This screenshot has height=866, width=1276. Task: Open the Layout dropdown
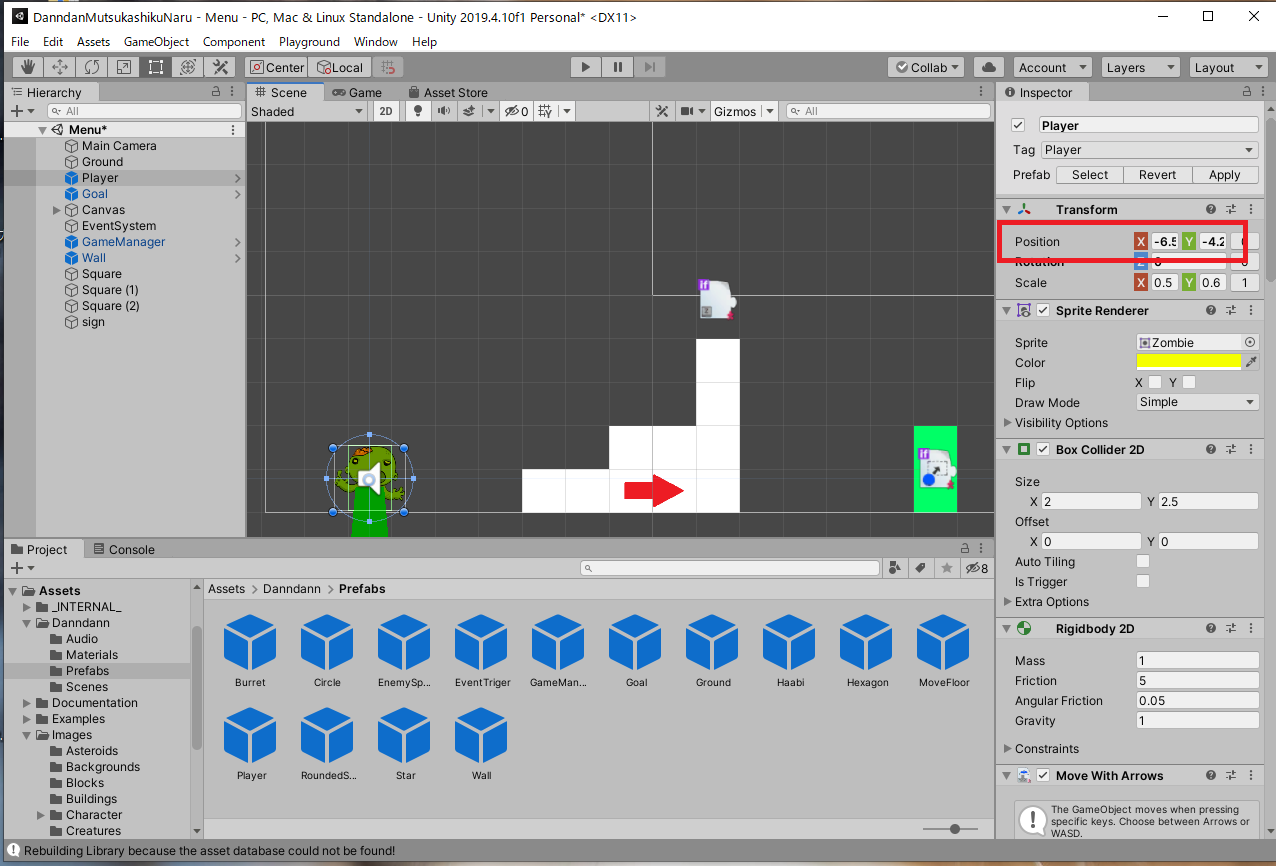pos(1229,67)
